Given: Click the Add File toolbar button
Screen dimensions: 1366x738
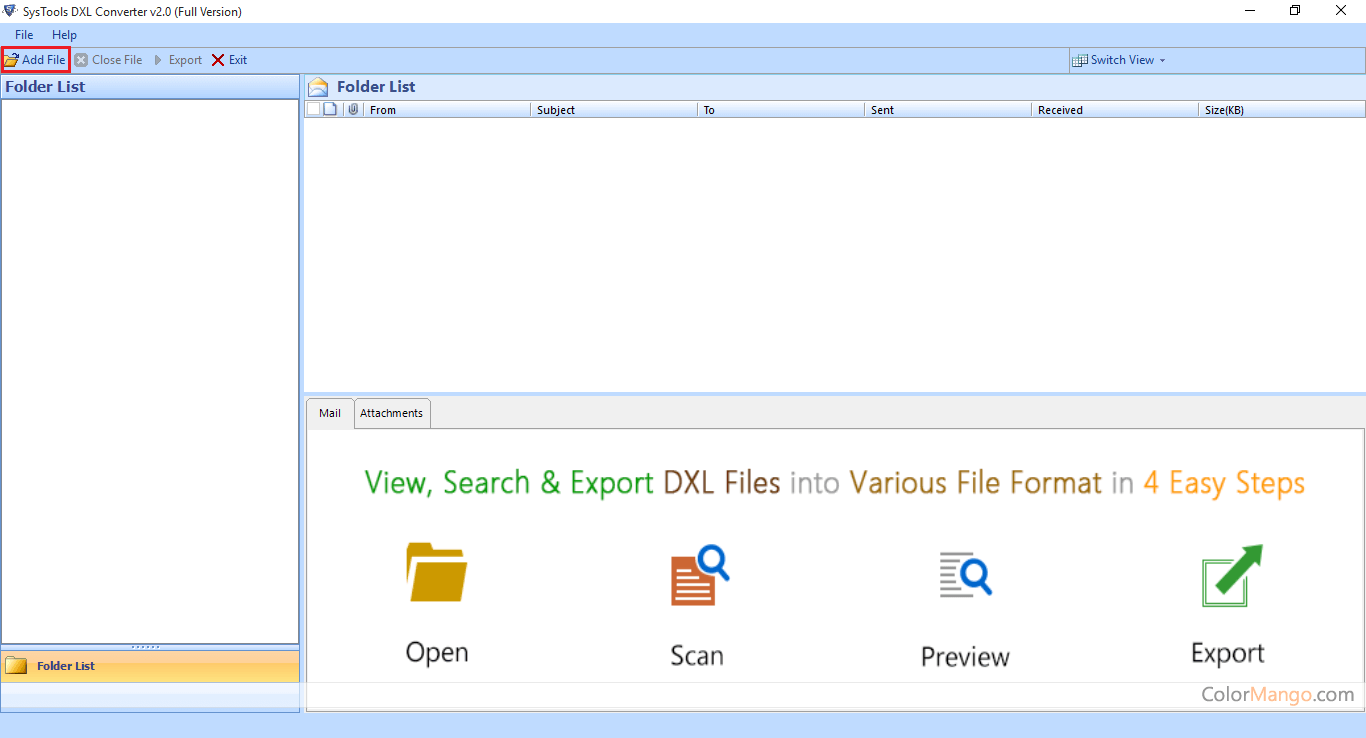Looking at the screenshot, I should point(35,60).
